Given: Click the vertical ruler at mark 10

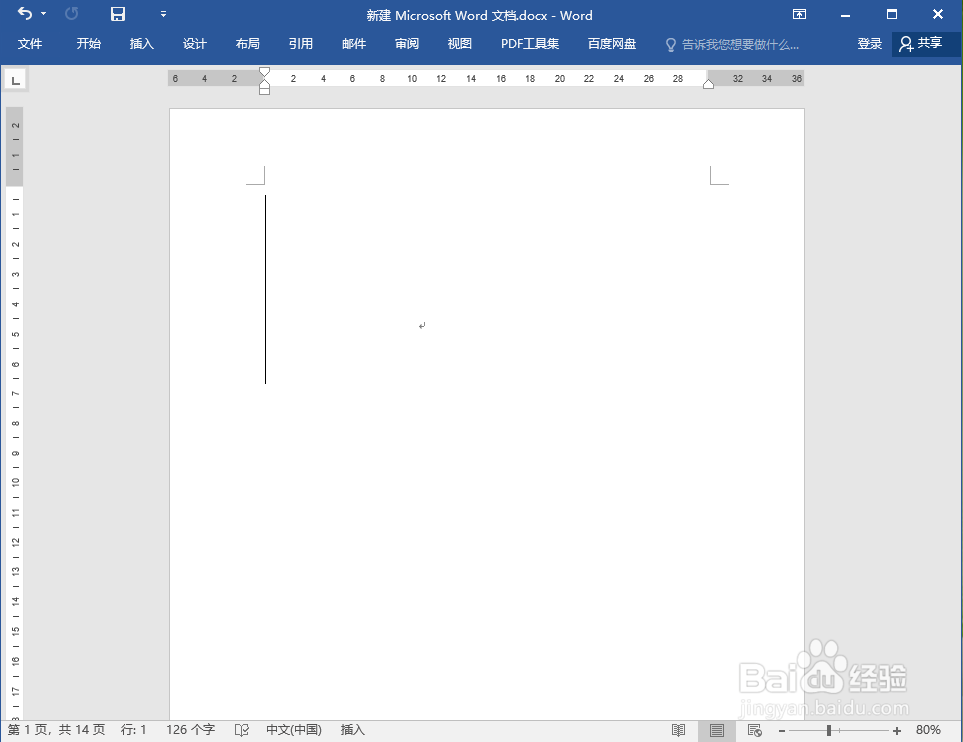Looking at the screenshot, I should click(15, 482).
